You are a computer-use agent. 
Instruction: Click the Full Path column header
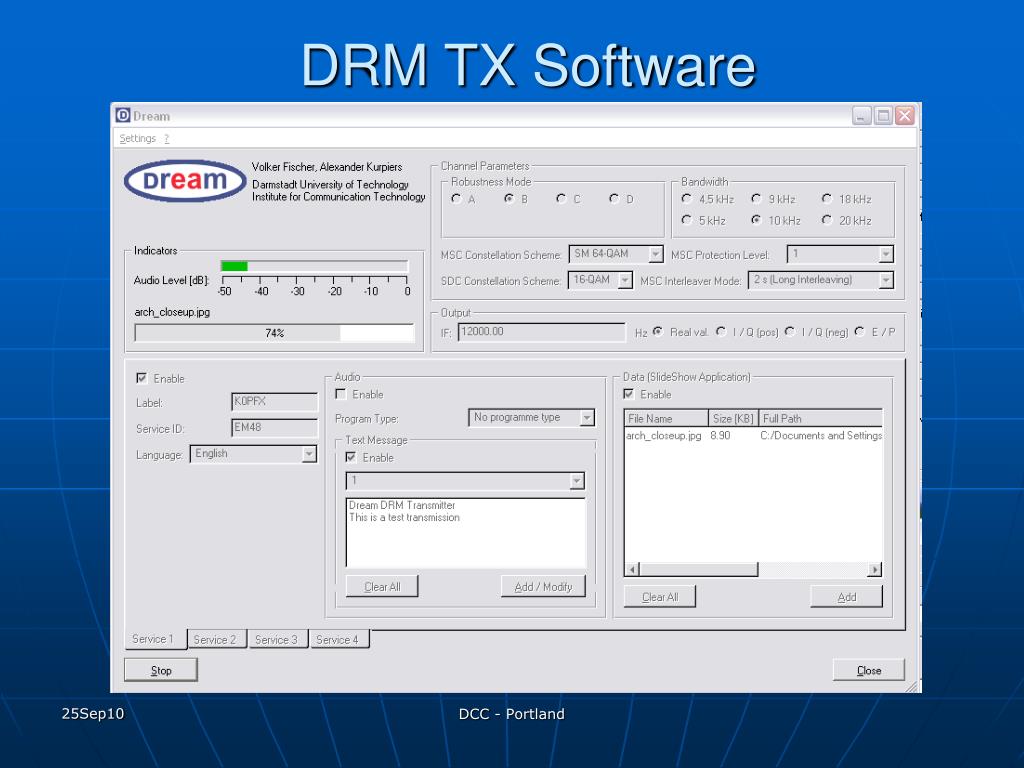(820, 418)
